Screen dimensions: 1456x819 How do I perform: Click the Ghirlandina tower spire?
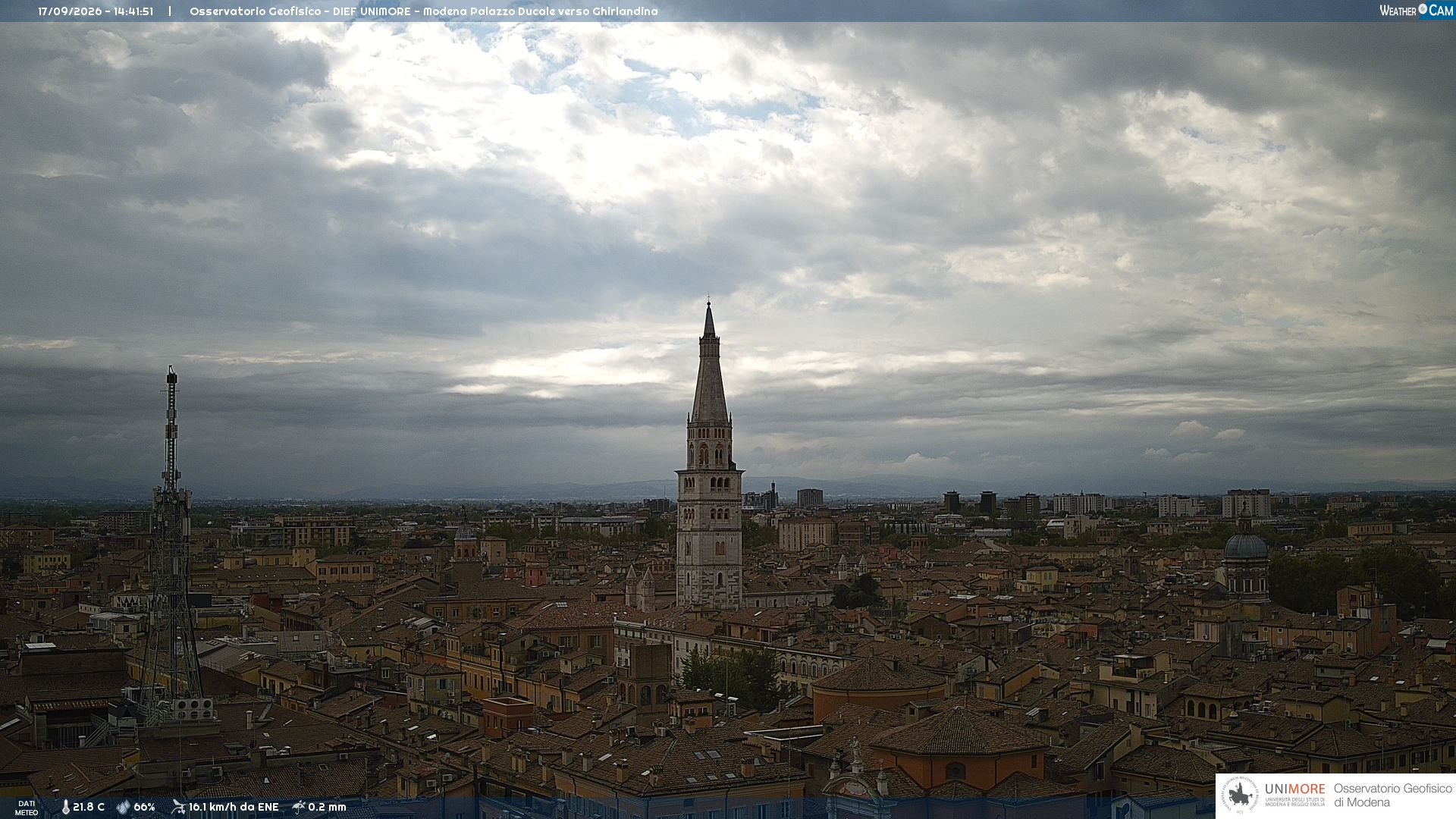tap(710, 364)
